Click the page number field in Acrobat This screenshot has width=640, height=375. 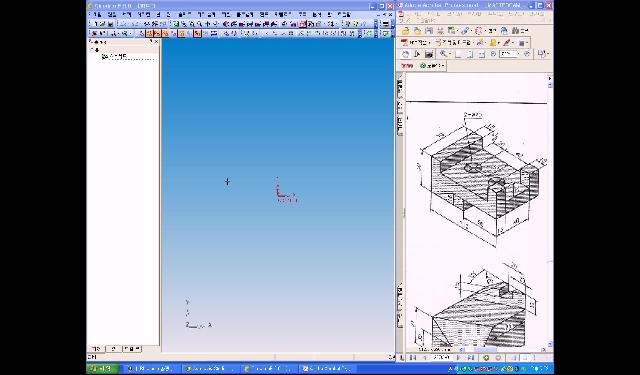[442, 357]
